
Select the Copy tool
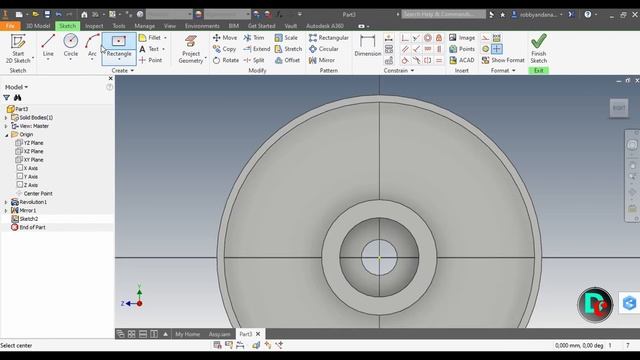(224, 49)
